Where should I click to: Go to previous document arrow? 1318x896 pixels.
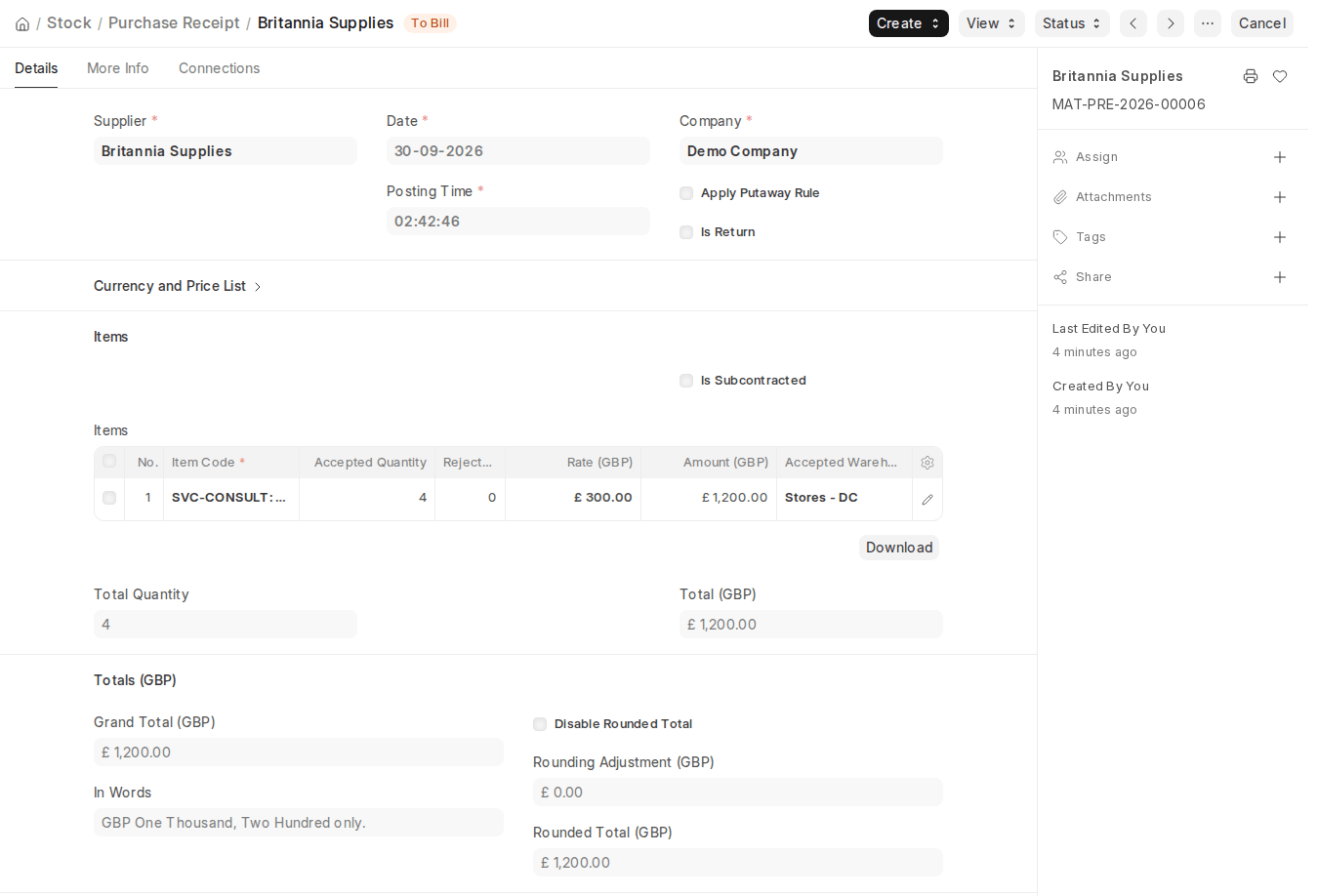tap(1133, 23)
